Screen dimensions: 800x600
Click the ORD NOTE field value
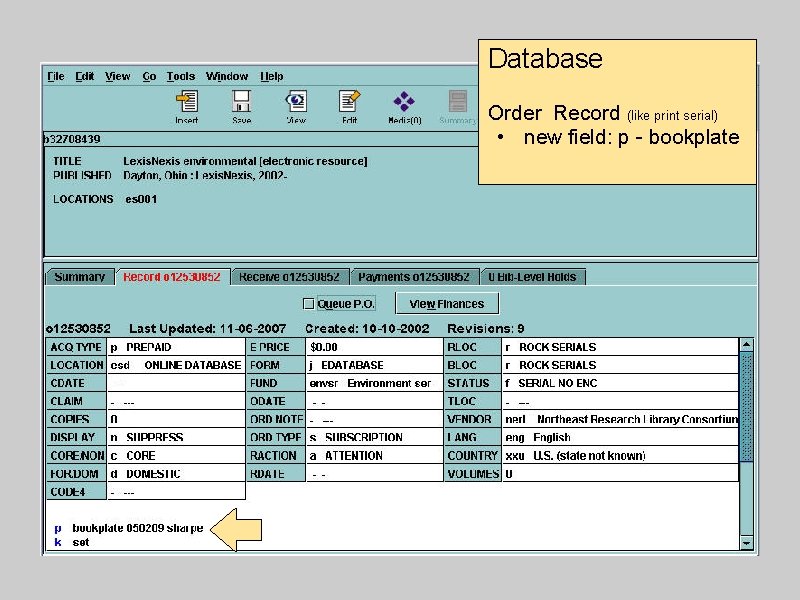(x=374, y=419)
